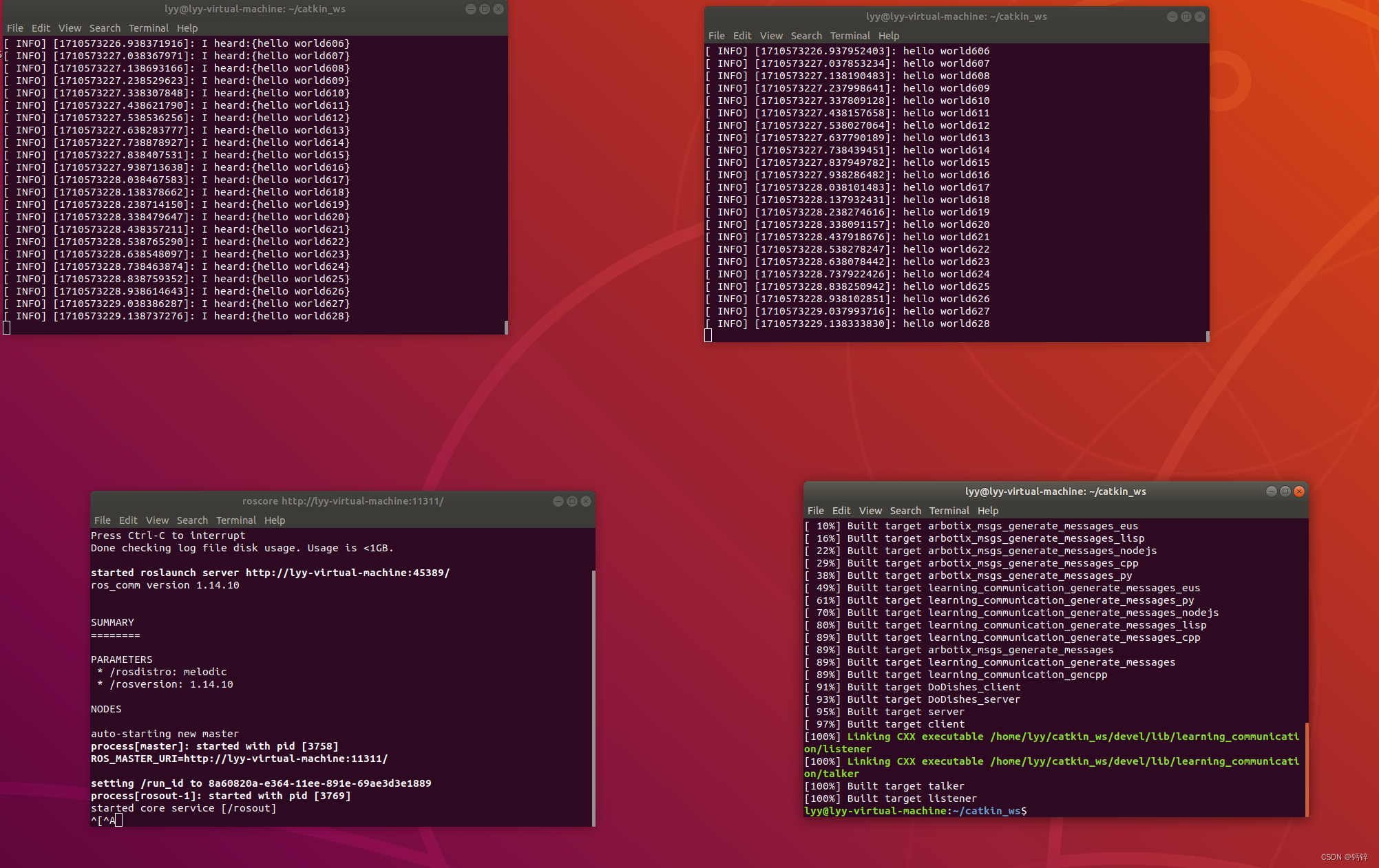Open Terminal menu in roscore terminal window
Screen dimensions: 1379x868
click(236, 520)
